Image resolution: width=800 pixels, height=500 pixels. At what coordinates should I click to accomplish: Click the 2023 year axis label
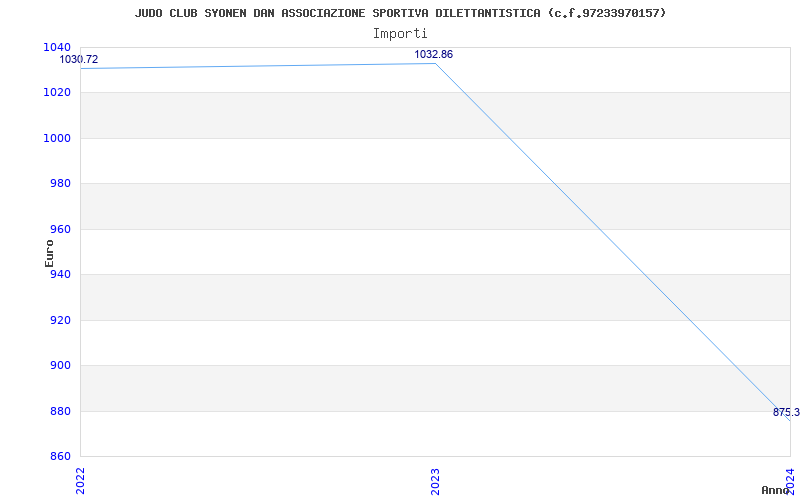pos(435,480)
